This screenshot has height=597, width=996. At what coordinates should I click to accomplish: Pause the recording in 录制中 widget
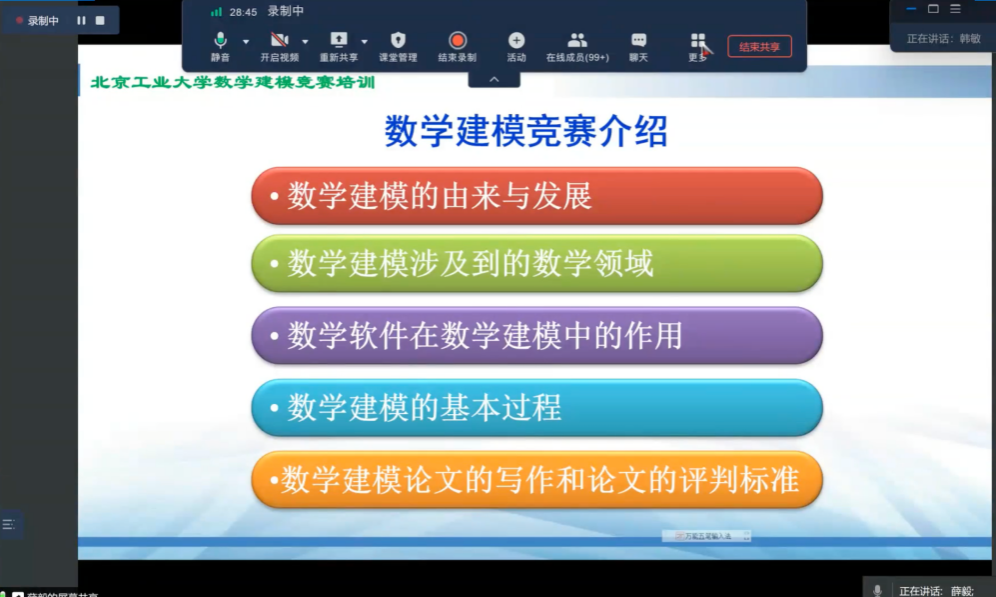(81, 20)
